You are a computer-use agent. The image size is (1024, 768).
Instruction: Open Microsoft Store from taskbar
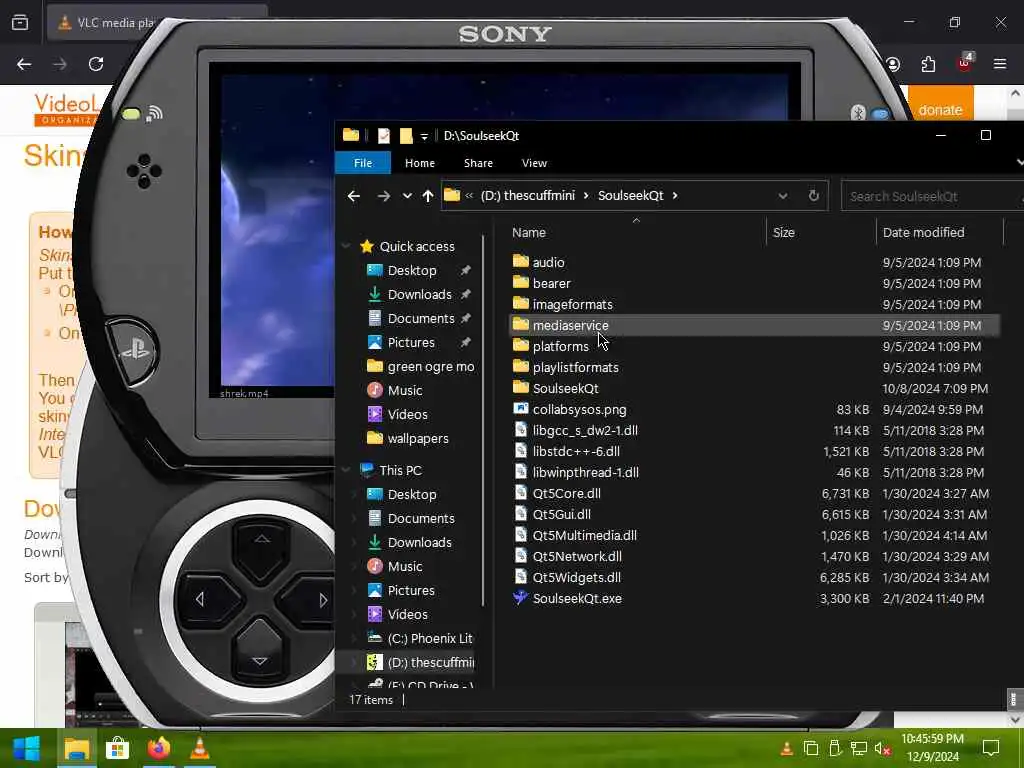[118, 748]
